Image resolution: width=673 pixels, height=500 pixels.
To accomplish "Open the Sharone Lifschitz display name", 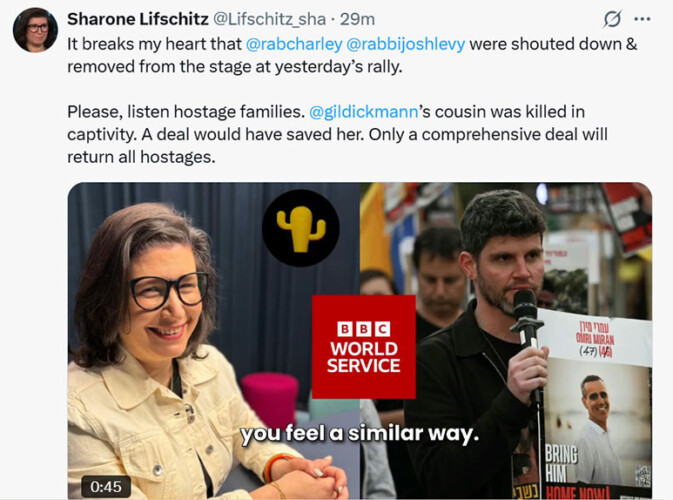I will tap(138, 19).
